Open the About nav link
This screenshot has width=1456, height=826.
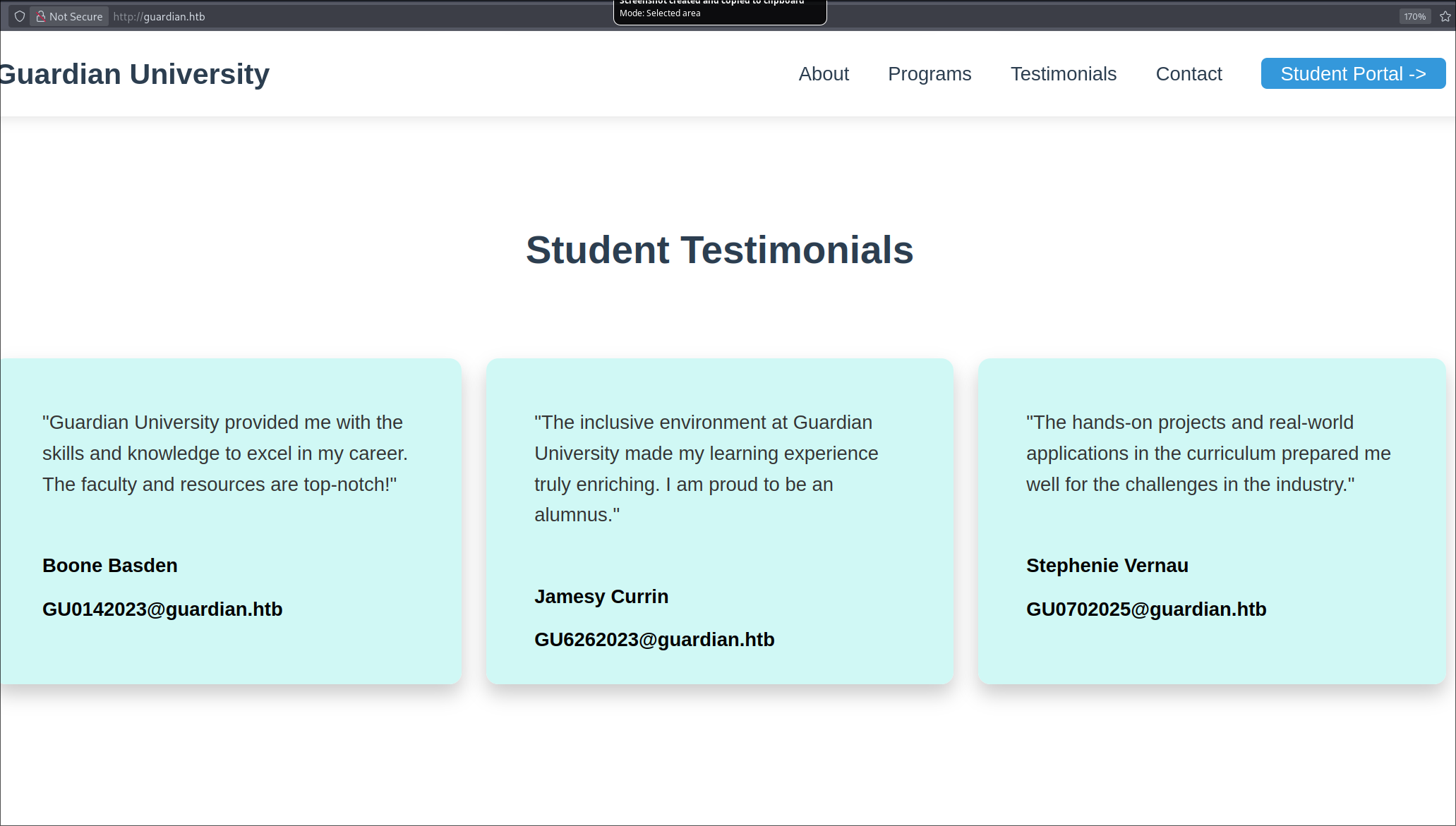pyautogui.click(x=824, y=73)
